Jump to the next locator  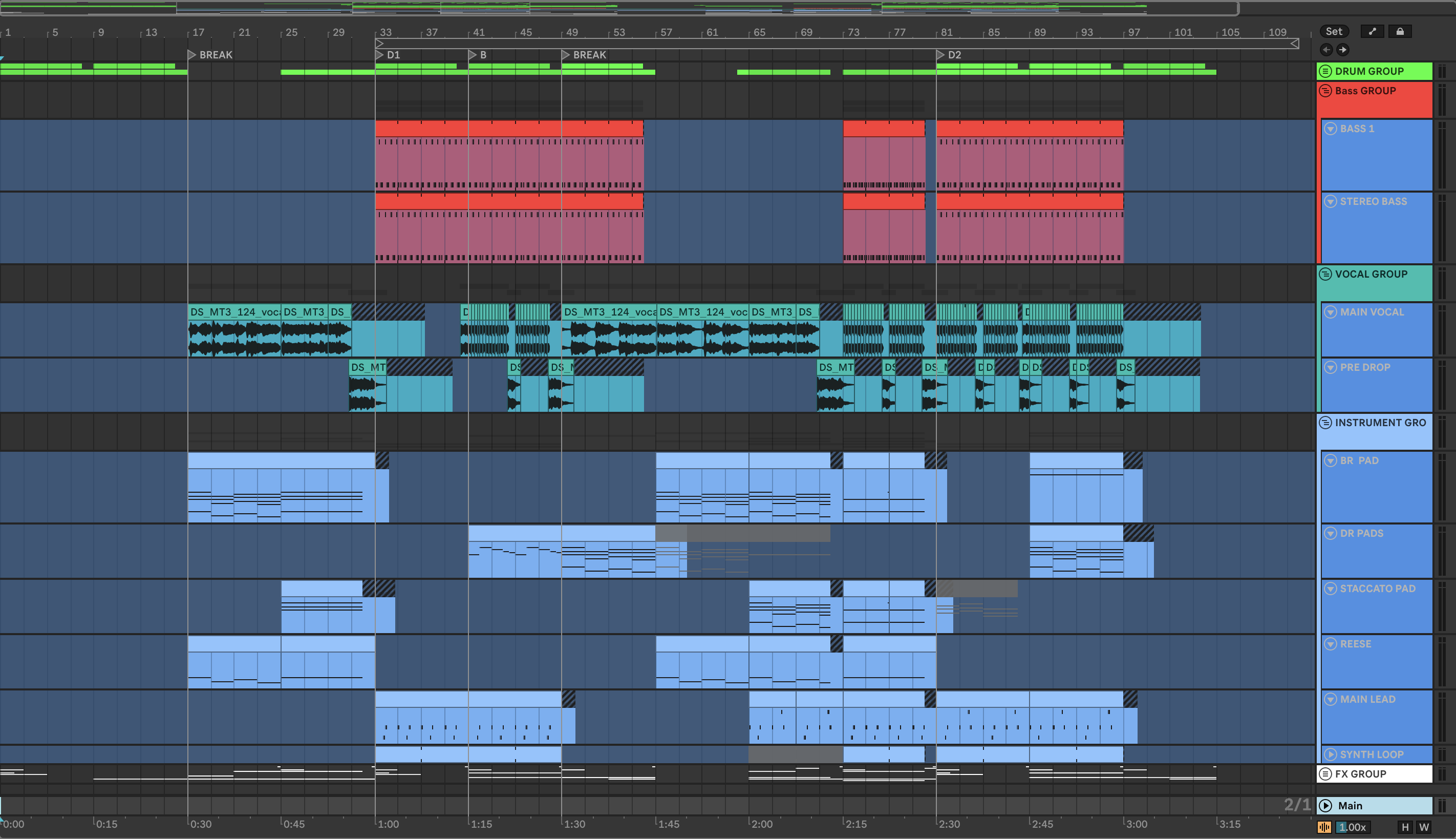(1342, 50)
